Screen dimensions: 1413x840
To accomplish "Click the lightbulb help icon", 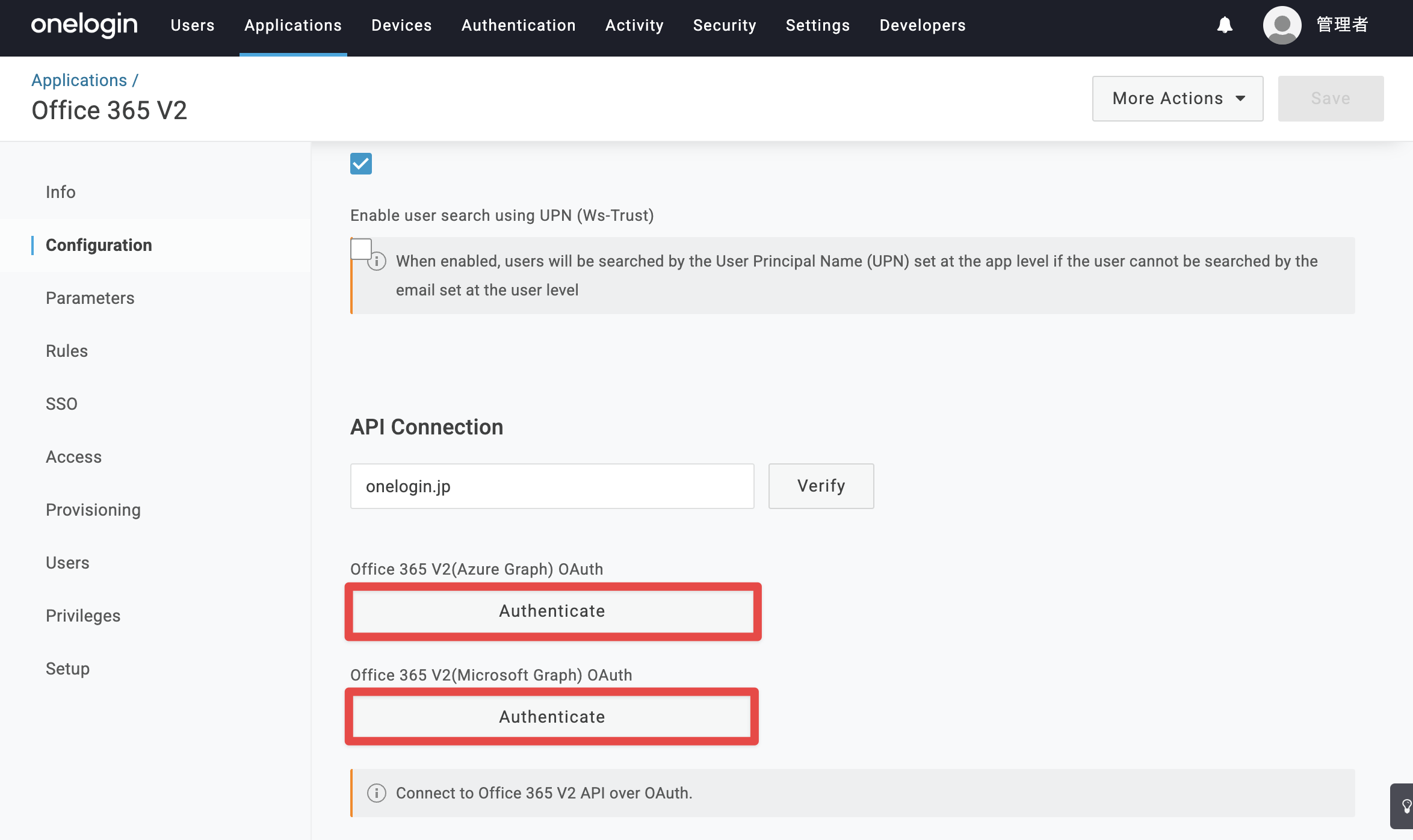I will point(1406,806).
